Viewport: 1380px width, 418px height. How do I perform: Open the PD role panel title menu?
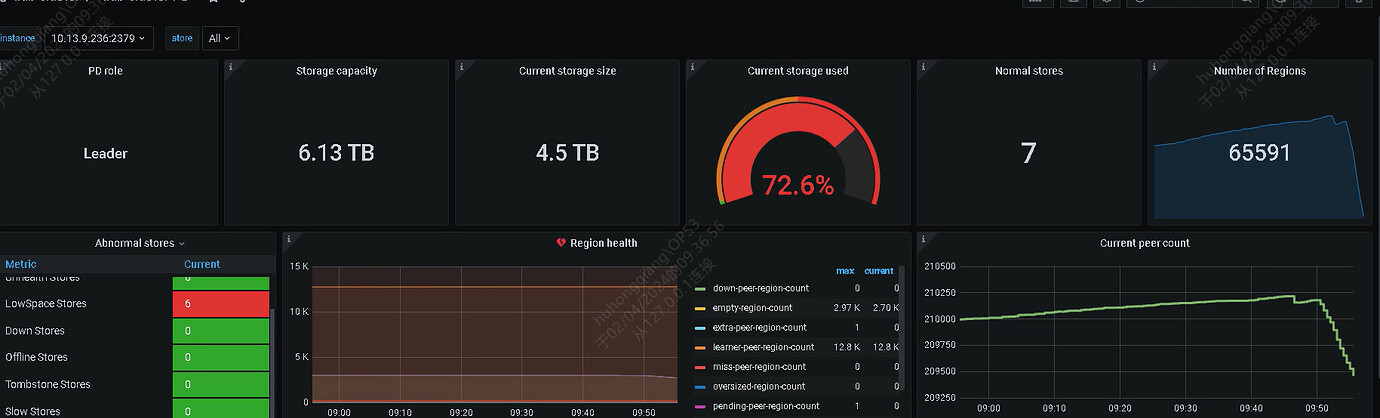(105, 71)
